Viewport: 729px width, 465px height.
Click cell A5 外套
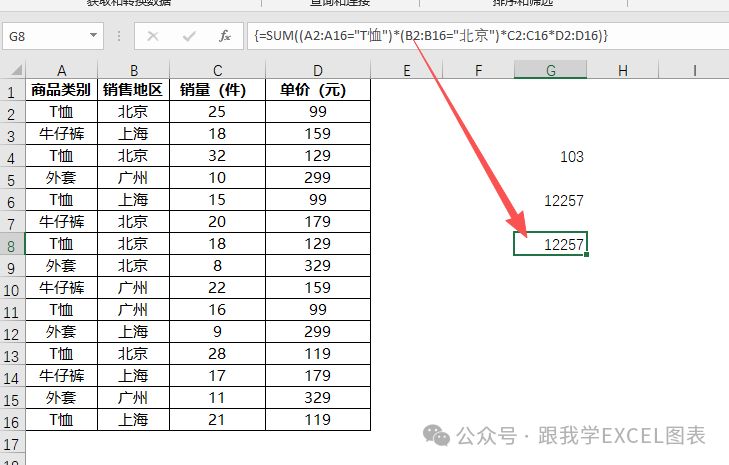[x=61, y=178]
